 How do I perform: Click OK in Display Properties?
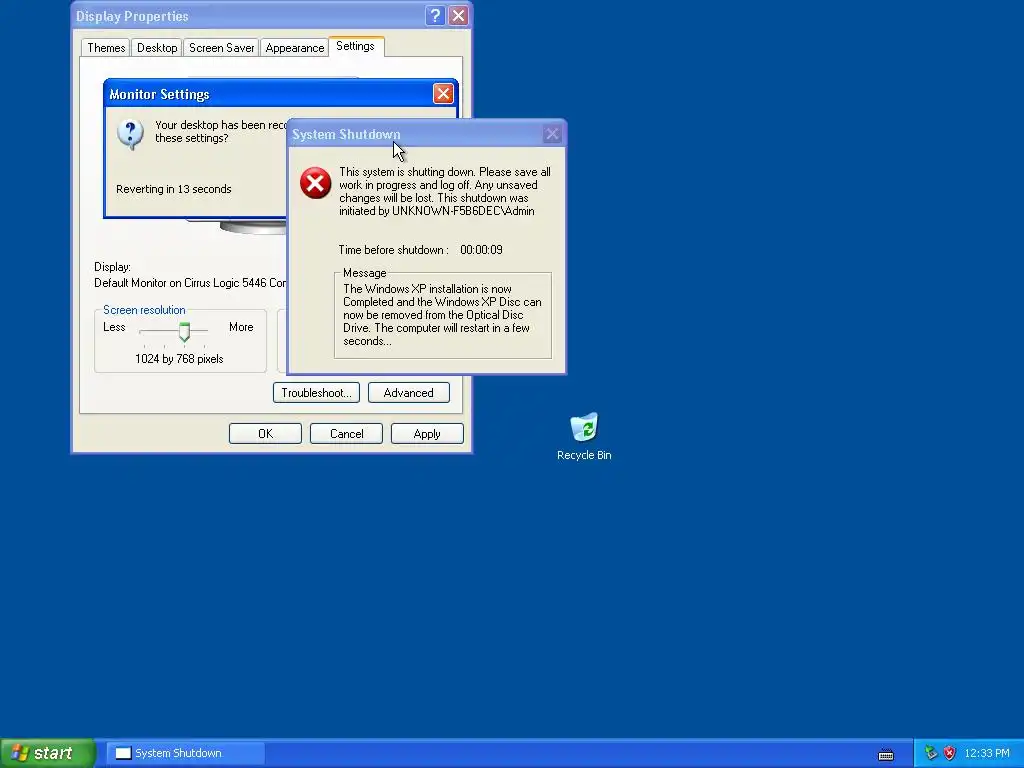pos(265,434)
